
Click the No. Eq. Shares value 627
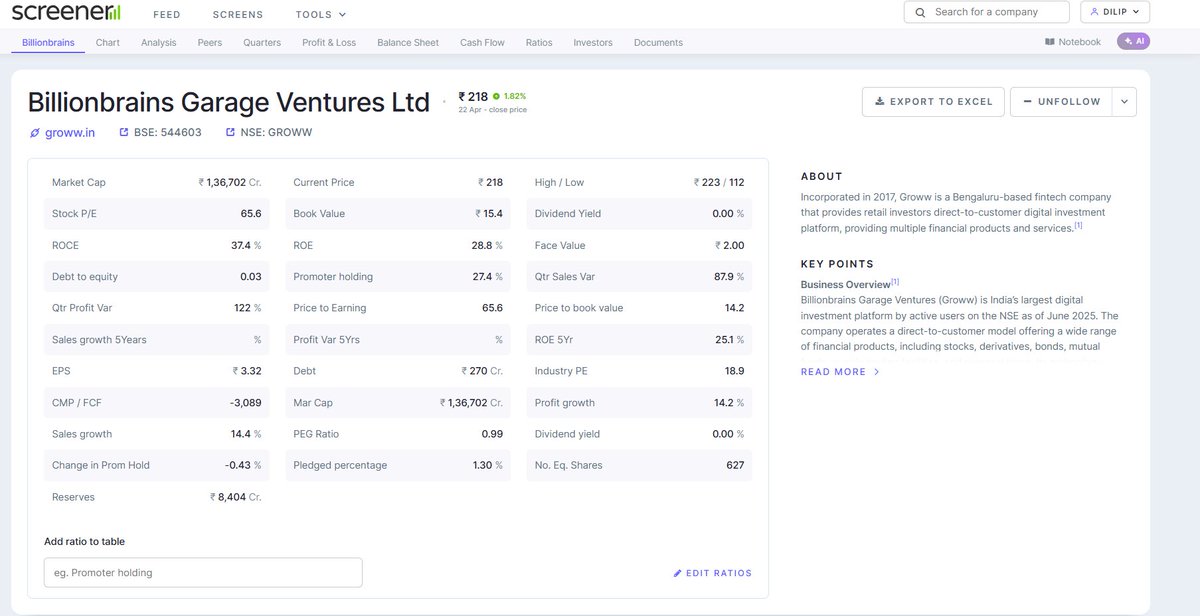pyautogui.click(x=735, y=465)
